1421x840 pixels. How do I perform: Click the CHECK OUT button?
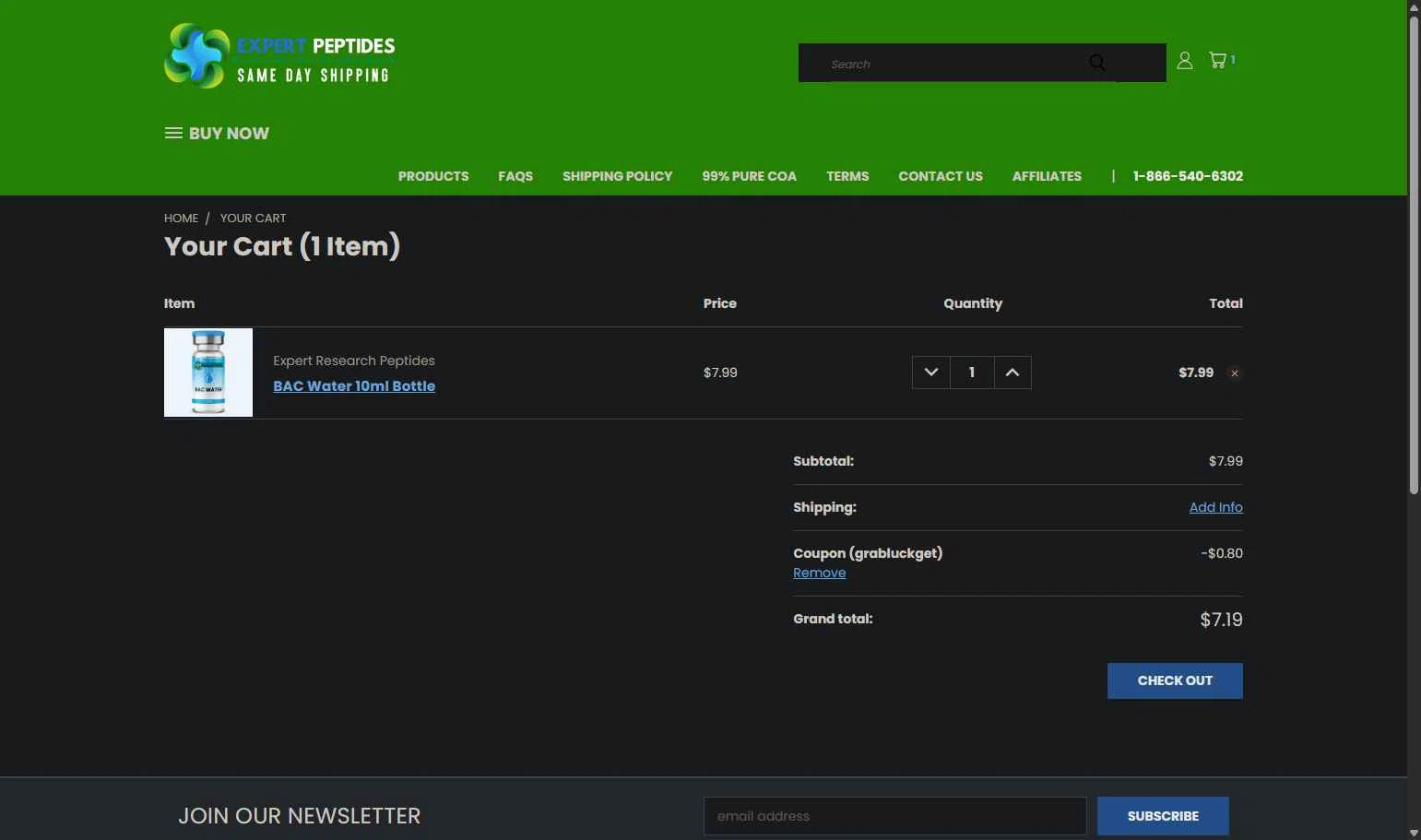1175,680
